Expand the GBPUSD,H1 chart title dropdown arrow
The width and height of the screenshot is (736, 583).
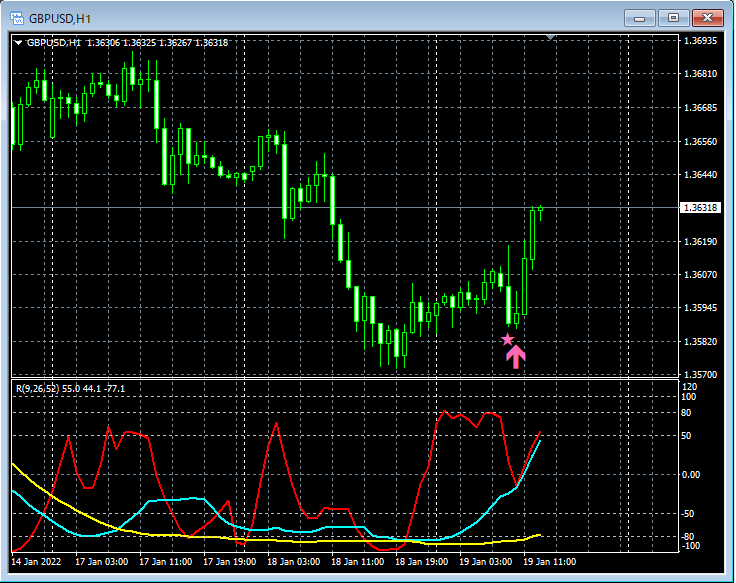click(18, 43)
